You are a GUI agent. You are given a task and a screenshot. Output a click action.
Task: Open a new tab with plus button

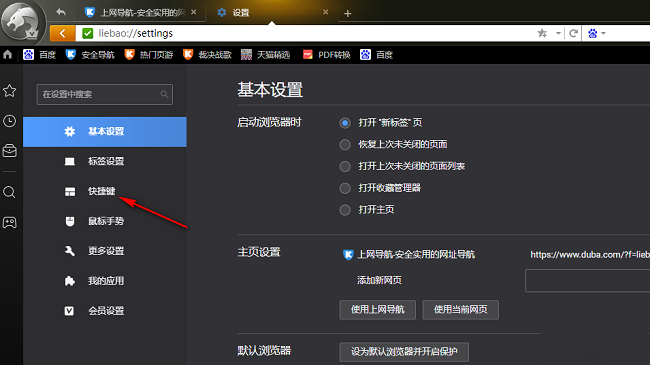click(x=347, y=14)
